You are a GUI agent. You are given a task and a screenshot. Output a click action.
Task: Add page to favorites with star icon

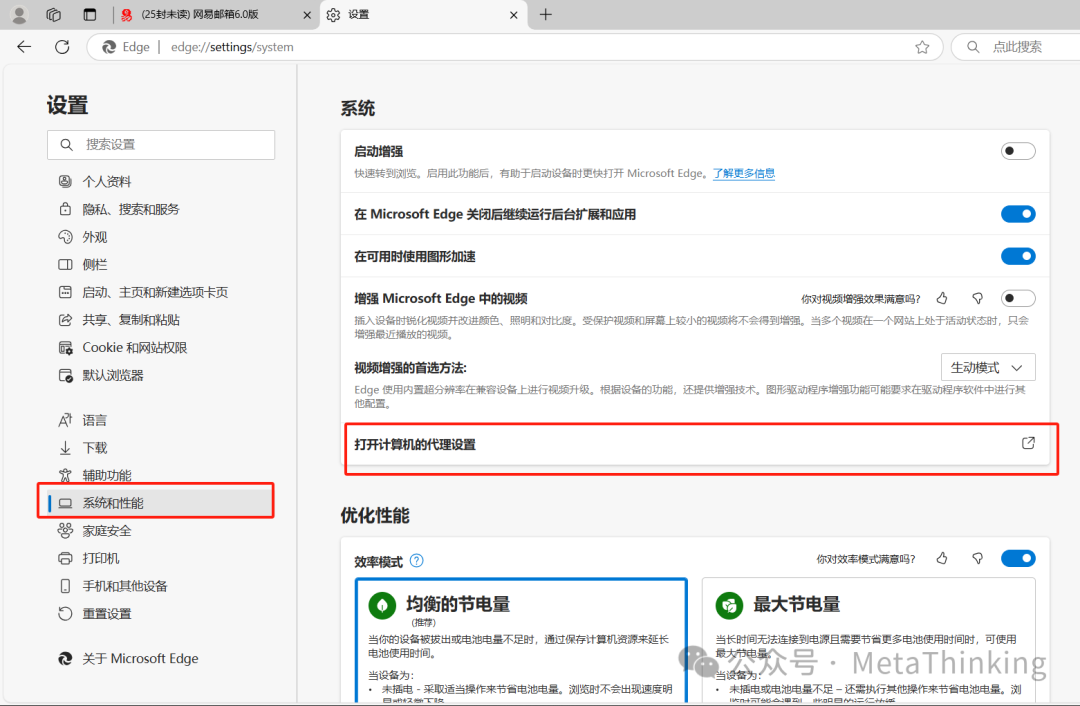tap(922, 47)
